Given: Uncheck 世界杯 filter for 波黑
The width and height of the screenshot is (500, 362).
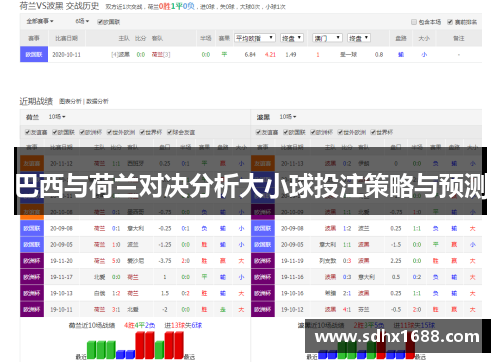Looking at the screenshot, I should [373, 132].
